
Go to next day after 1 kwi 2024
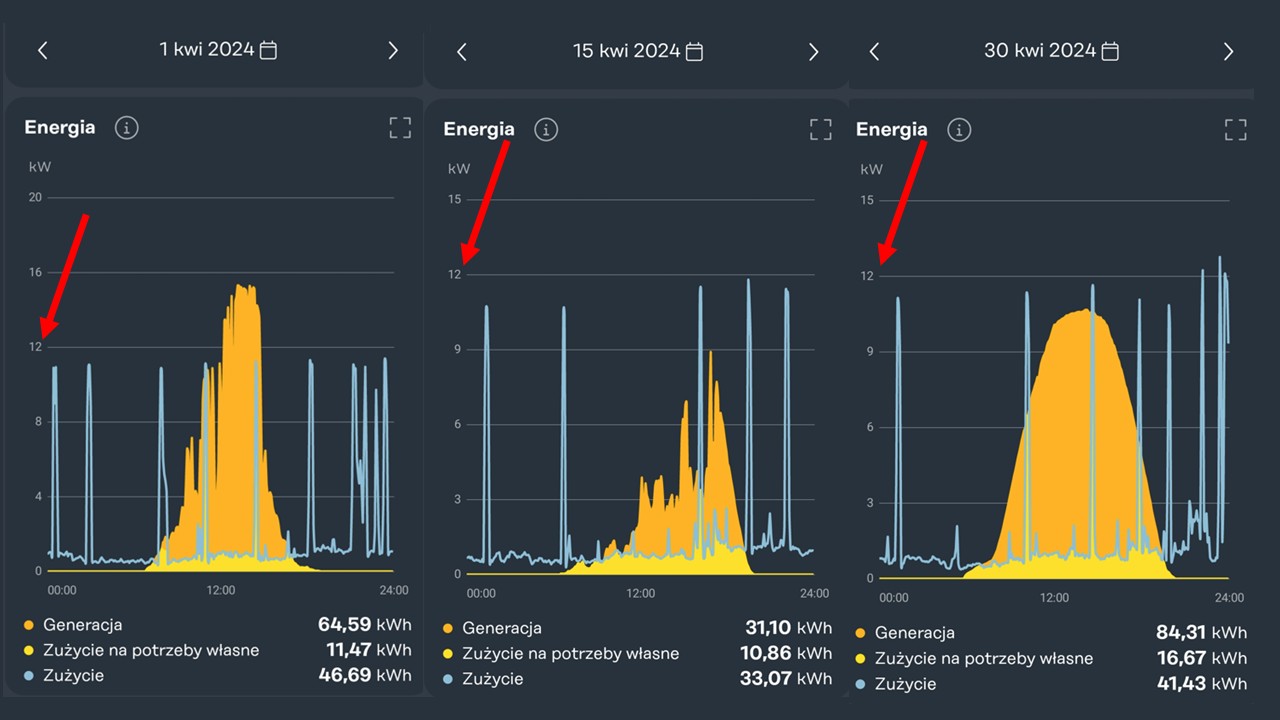pyautogui.click(x=393, y=50)
